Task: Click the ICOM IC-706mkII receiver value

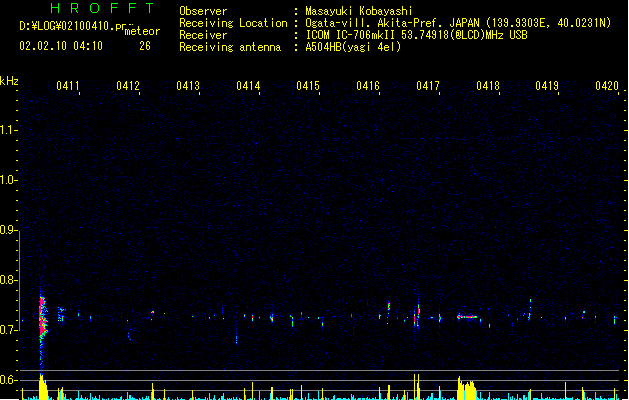Action: (x=416, y=35)
